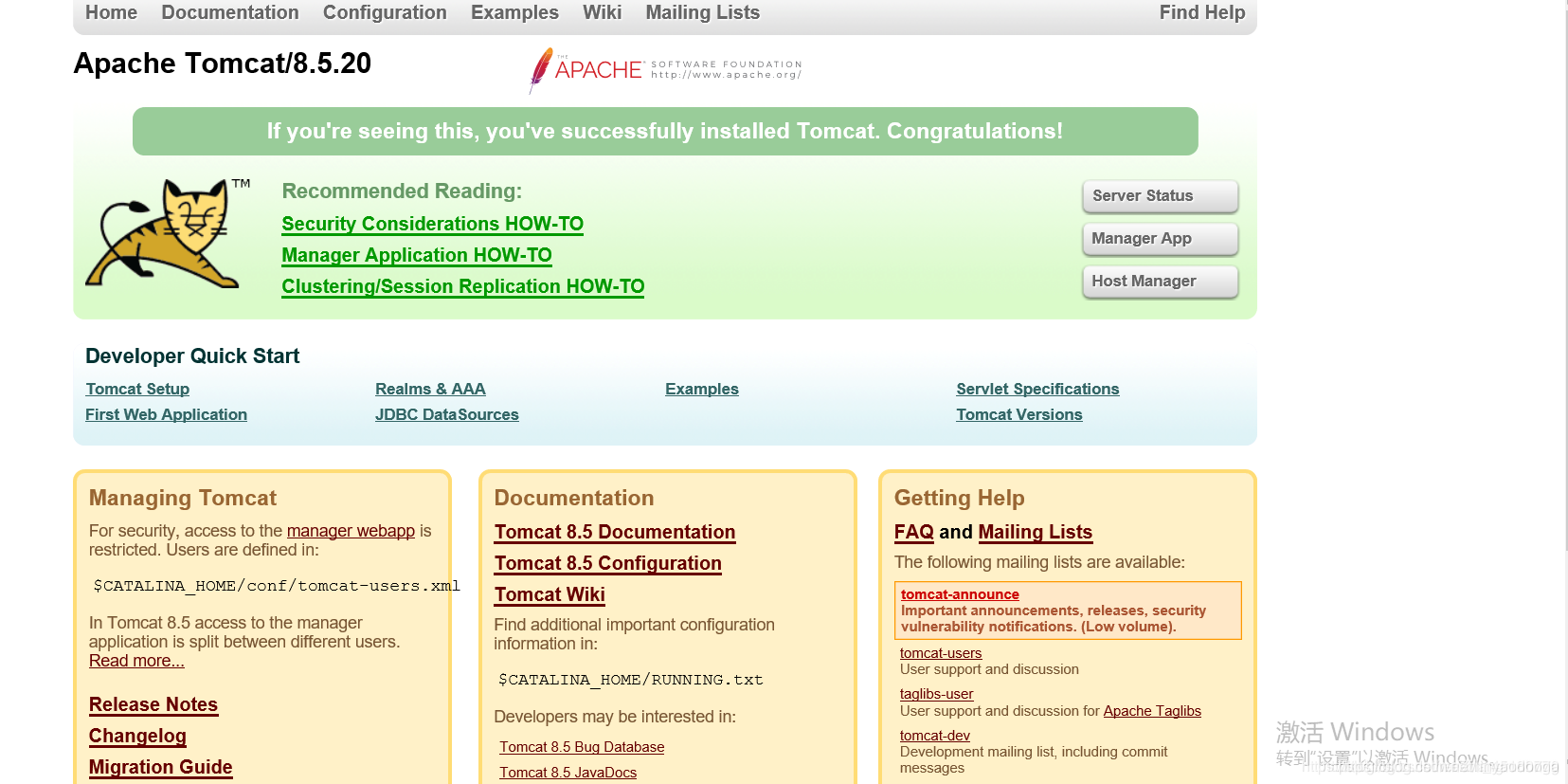Open the Documentation navigation item
This screenshot has width=1568, height=784.
[x=230, y=12]
